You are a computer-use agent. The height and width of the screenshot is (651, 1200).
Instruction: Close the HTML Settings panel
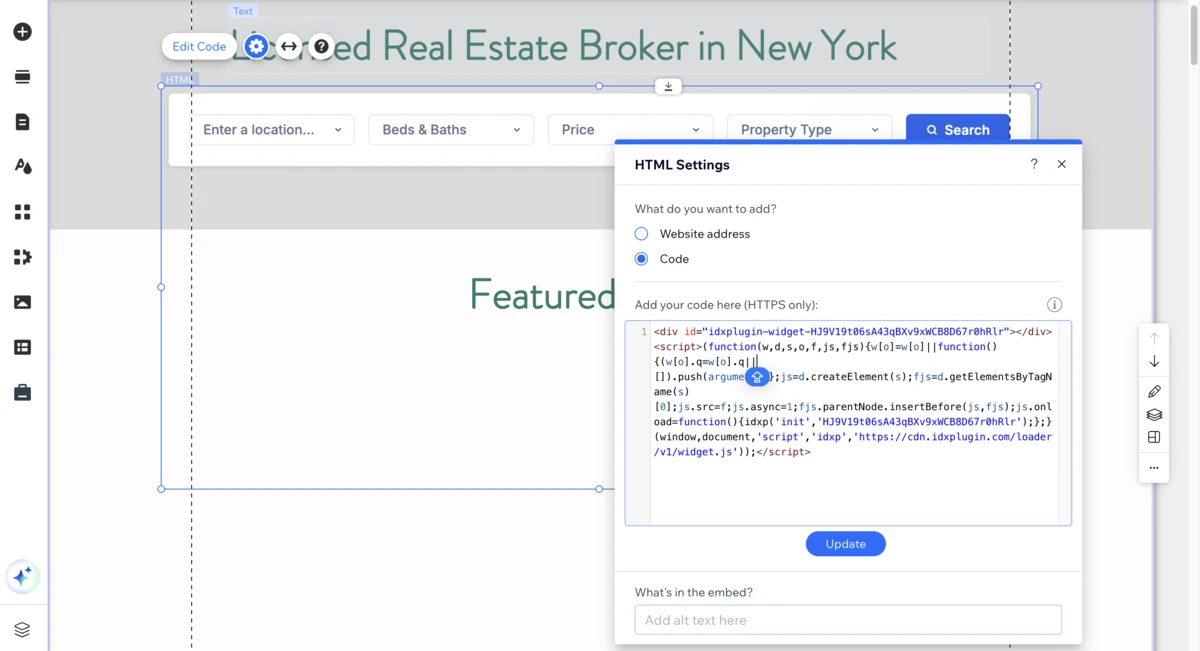[1062, 164]
